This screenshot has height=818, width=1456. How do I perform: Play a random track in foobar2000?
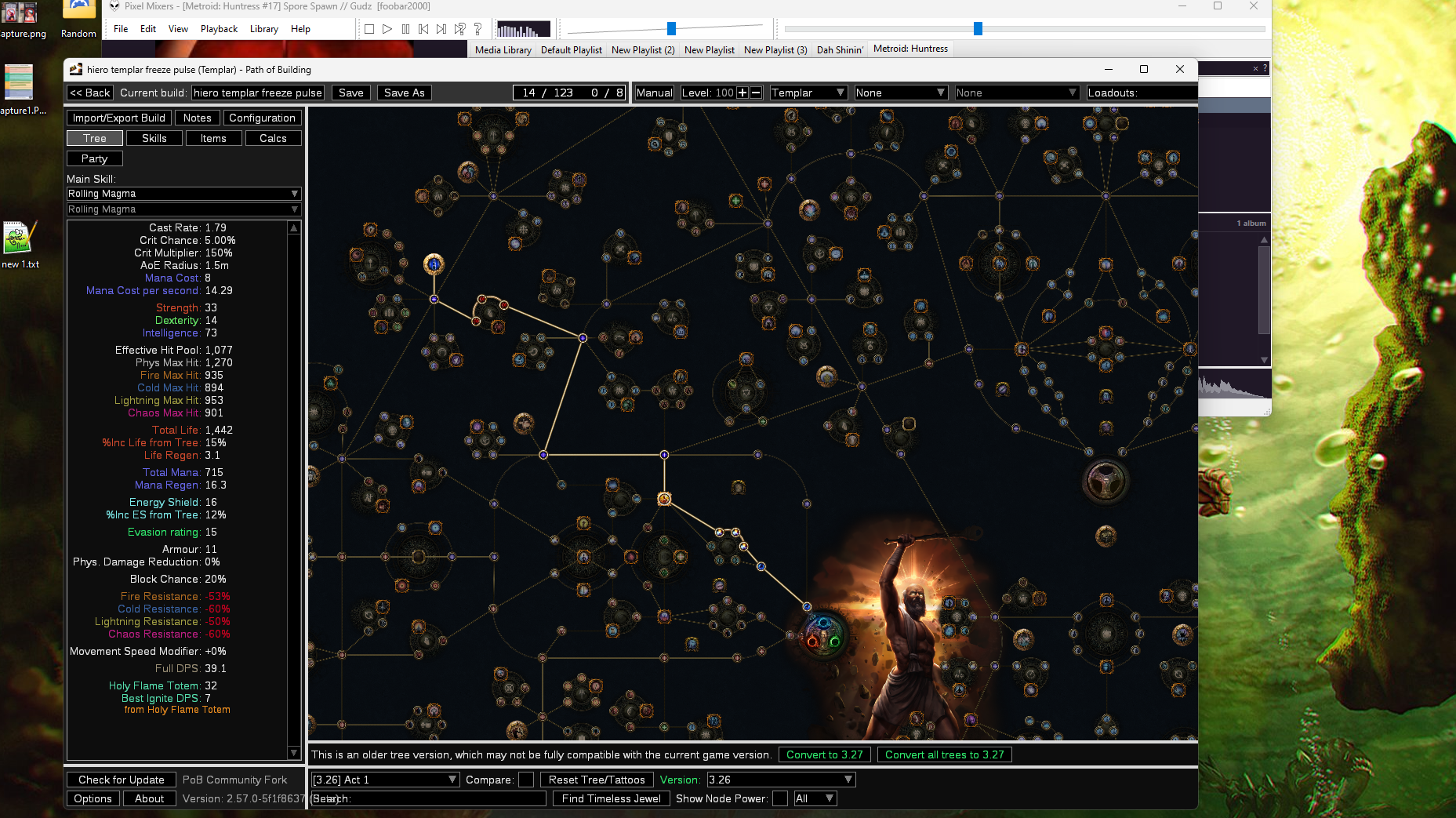coord(459,29)
